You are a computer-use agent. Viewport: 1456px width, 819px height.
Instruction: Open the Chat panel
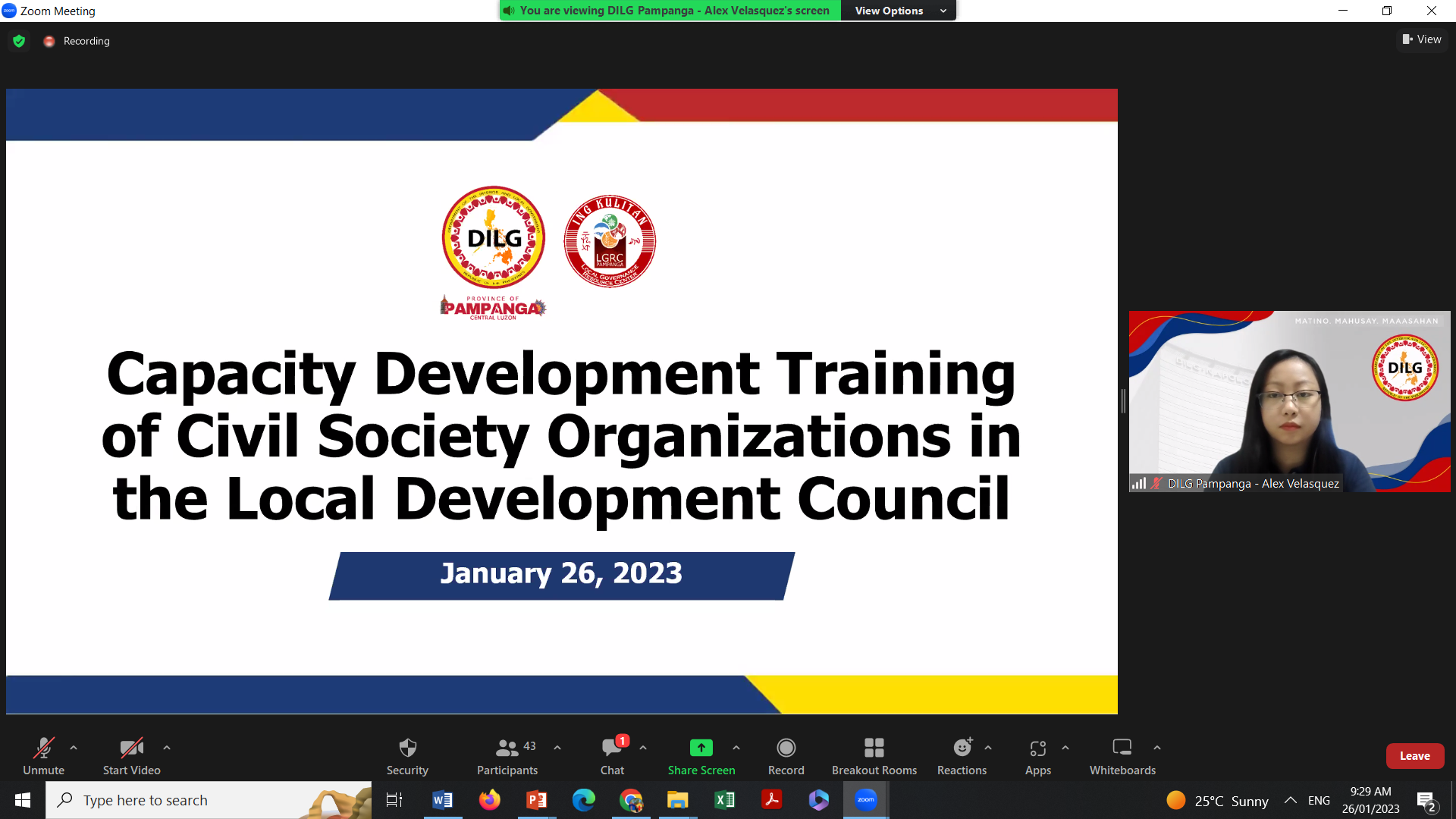(613, 756)
